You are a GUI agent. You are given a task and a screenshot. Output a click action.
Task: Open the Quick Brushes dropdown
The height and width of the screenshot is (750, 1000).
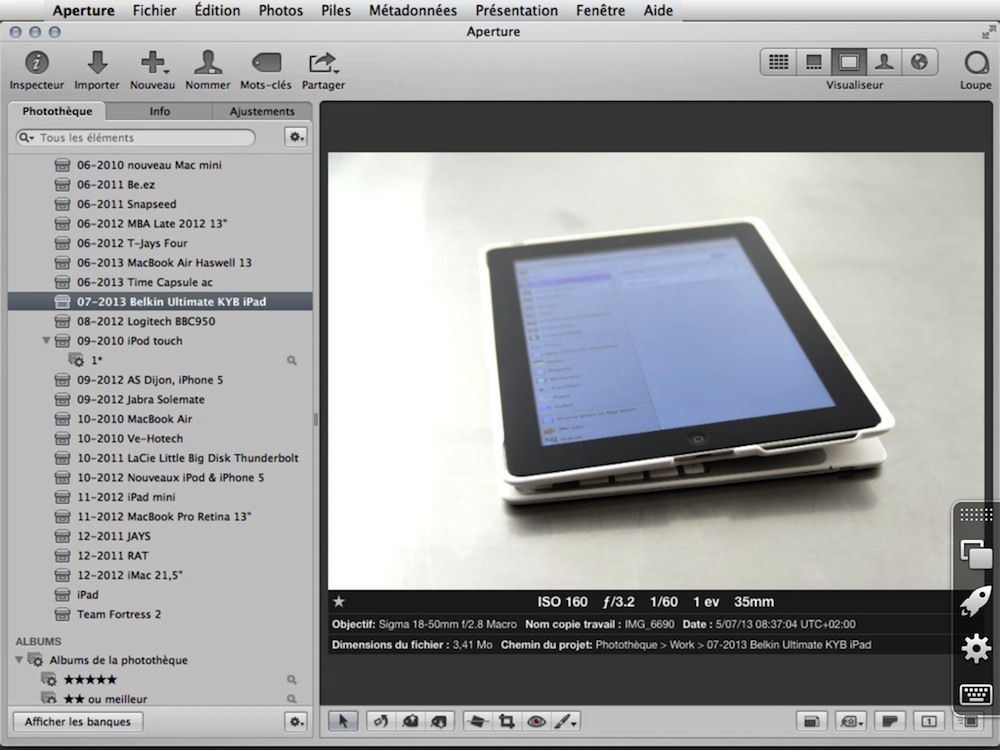coord(565,721)
